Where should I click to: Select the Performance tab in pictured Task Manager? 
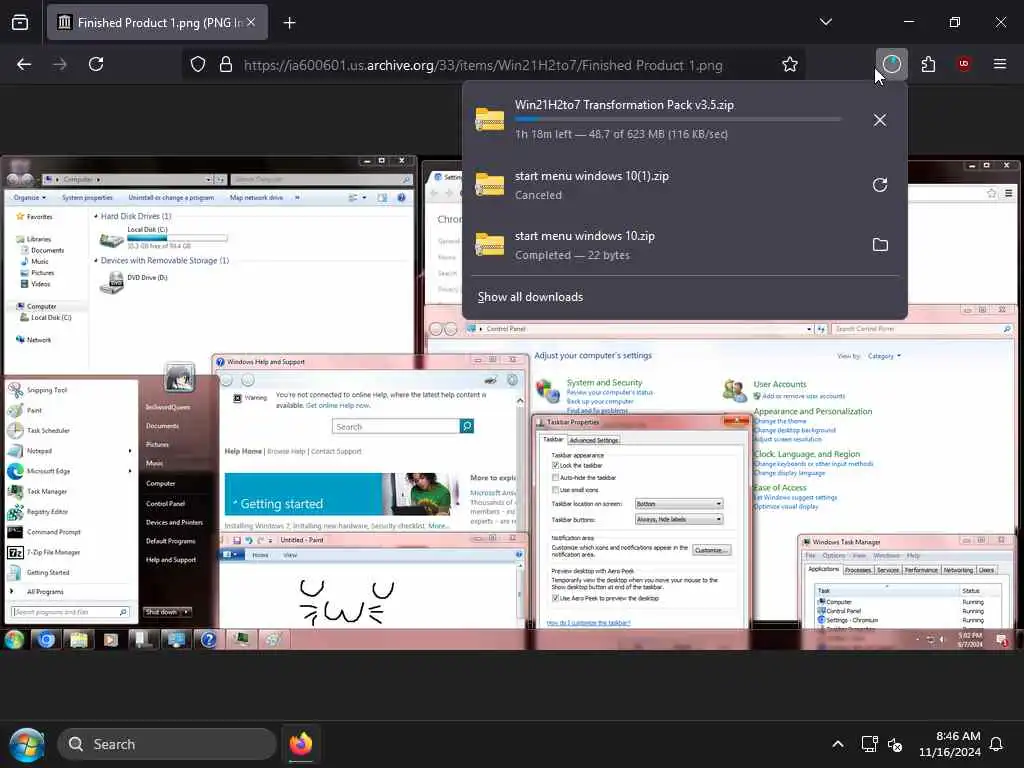pos(921,570)
